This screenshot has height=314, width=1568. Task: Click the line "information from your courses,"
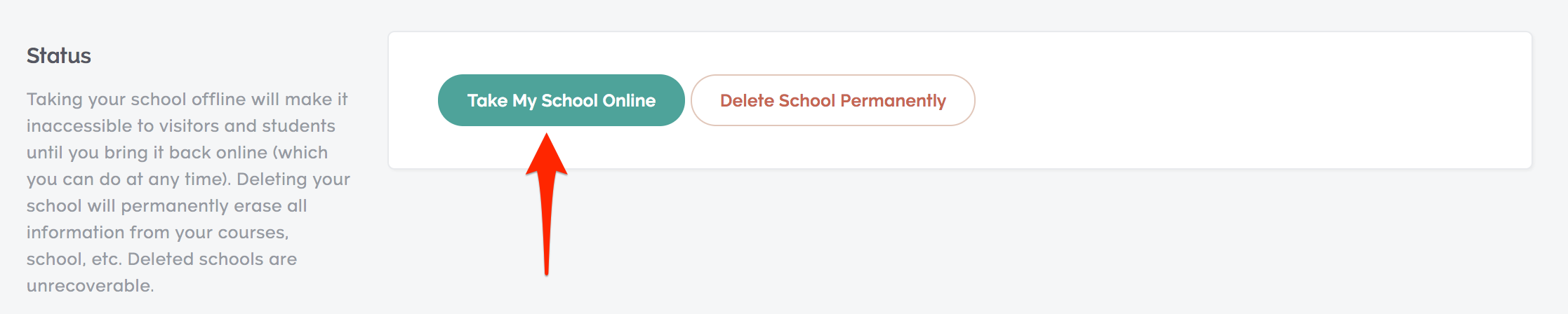[x=158, y=233]
